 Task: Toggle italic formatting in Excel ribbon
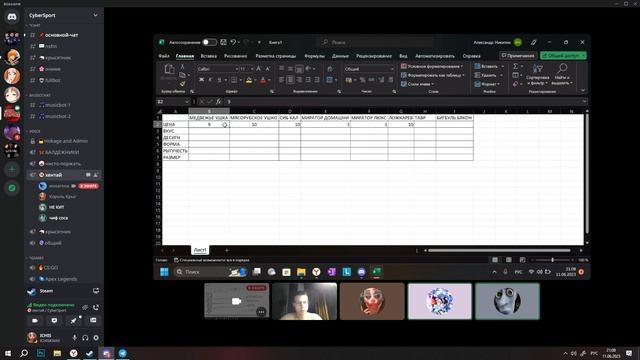(x=210, y=80)
